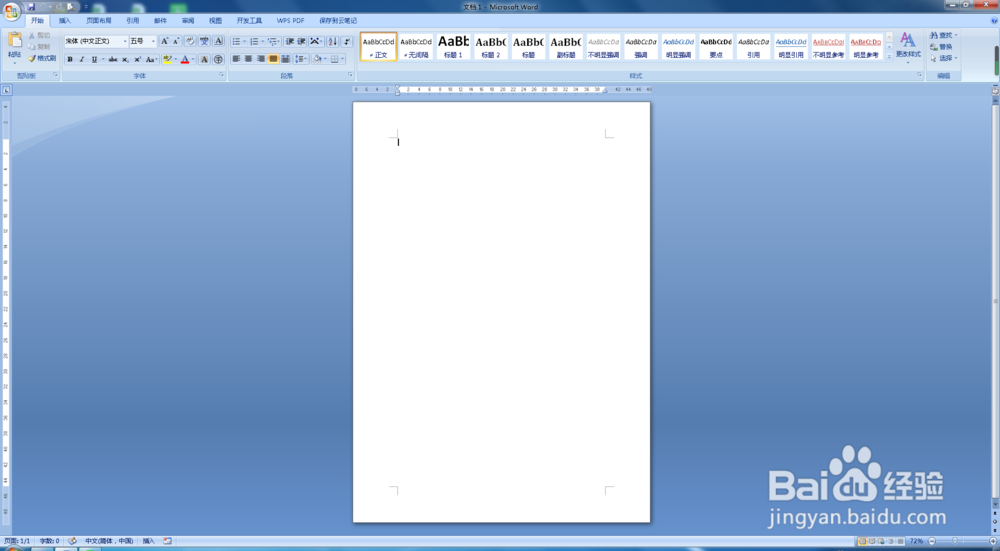Apply superscript formatting
1000x551 pixels.
(137, 59)
